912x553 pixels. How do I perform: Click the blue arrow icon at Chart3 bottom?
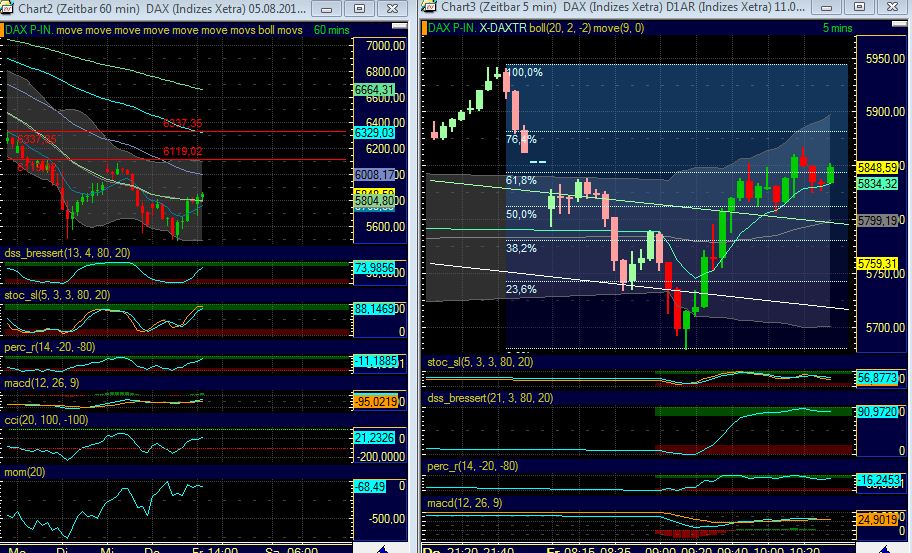pyautogui.click(x=886, y=549)
